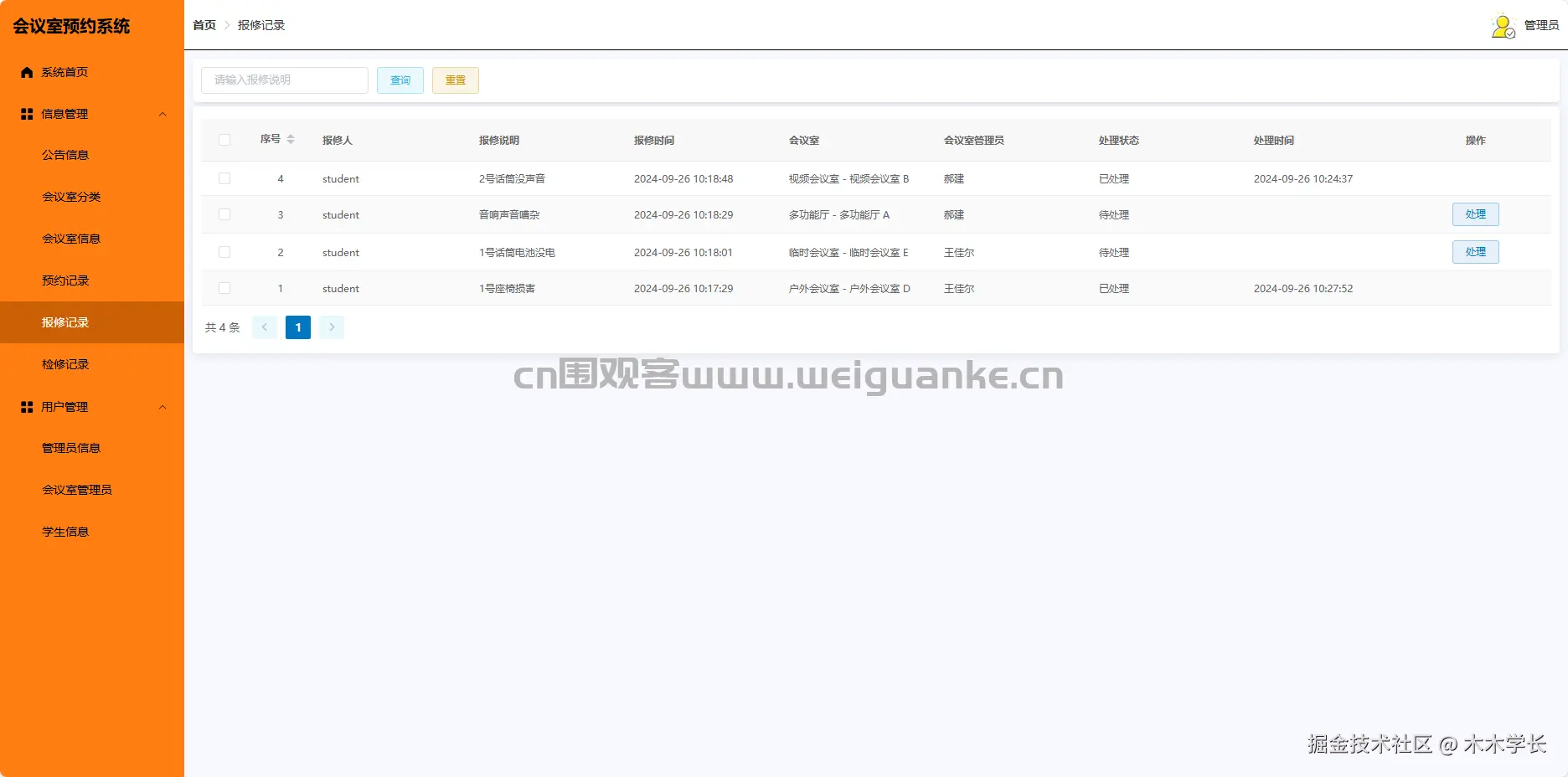Image resolution: width=1568 pixels, height=777 pixels.
Task: Click cell 临时会议室 - 临时会议室 E
Action: click(x=848, y=253)
